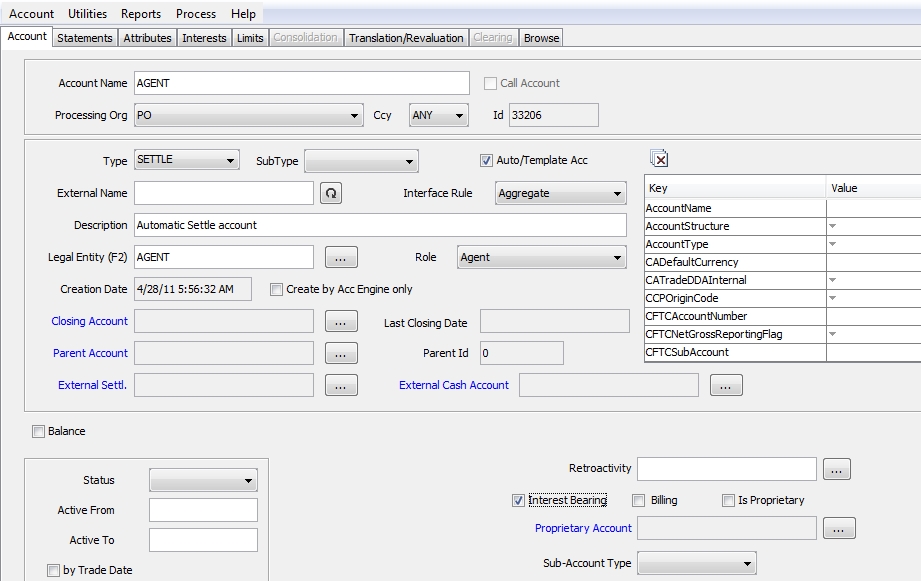Switch to the Limits tab

tap(250, 38)
